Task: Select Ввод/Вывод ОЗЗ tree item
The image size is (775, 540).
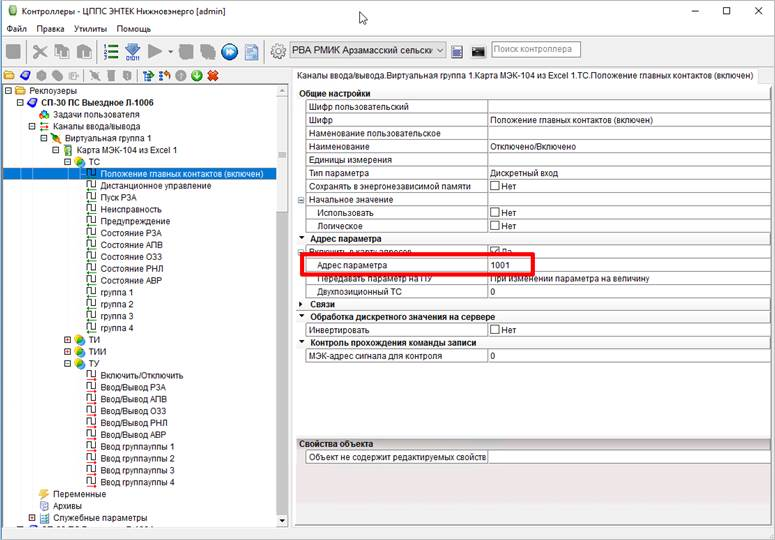Action: point(133,411)
